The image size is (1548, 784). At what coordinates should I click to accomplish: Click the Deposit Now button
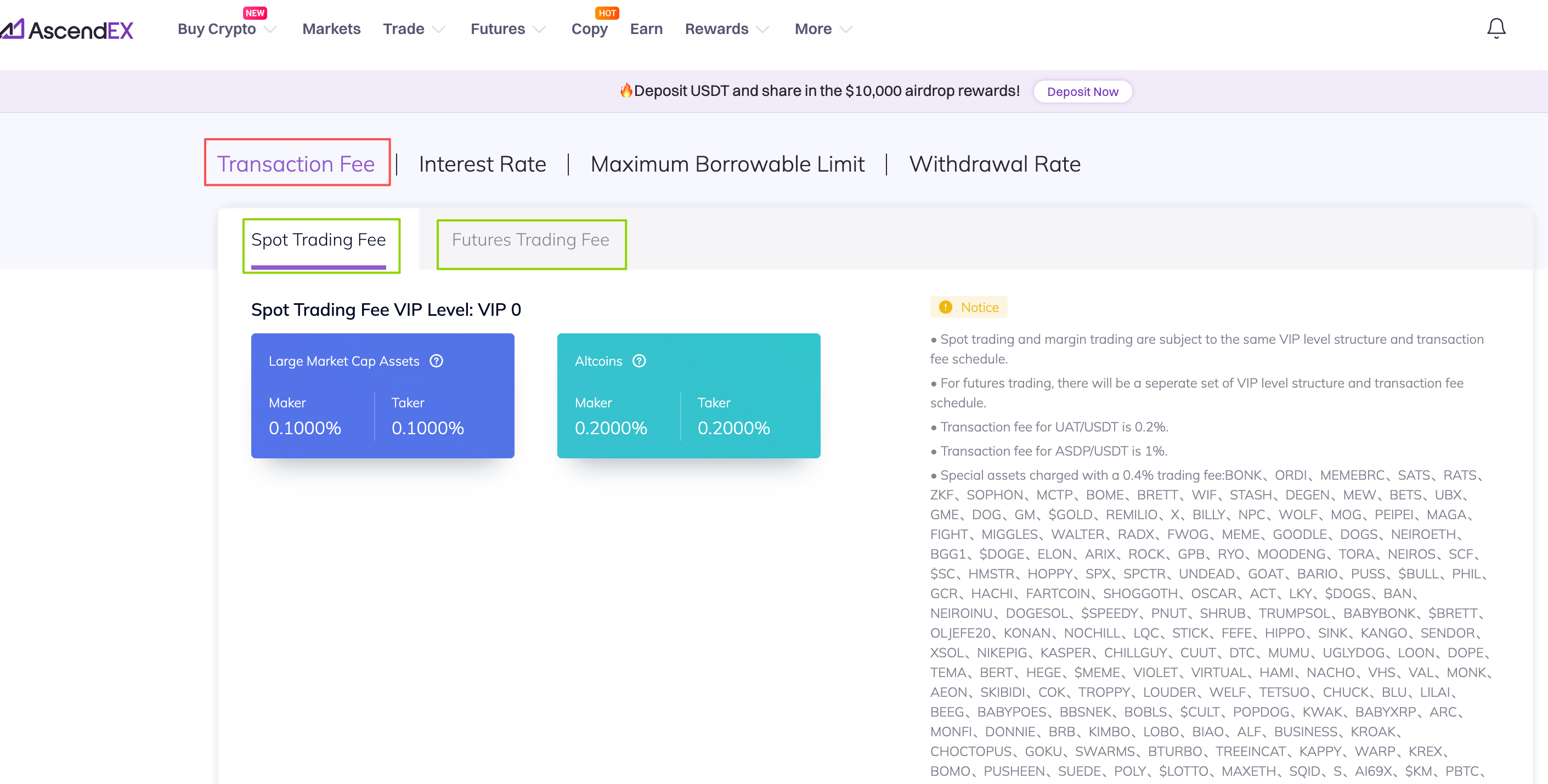tap(1082, 92)
